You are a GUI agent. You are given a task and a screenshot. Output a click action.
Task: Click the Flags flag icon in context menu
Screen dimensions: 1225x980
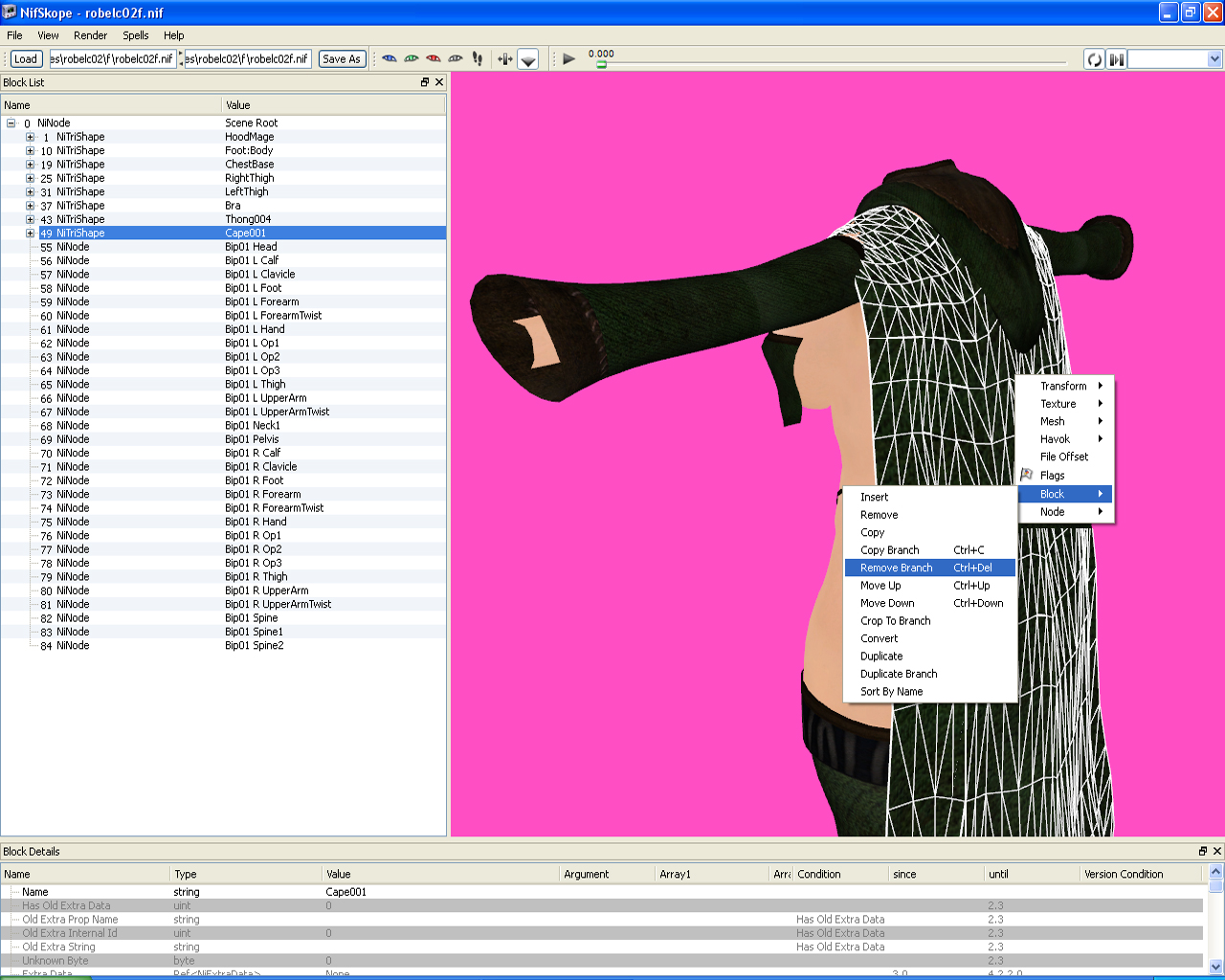(x=1027, y=475)
